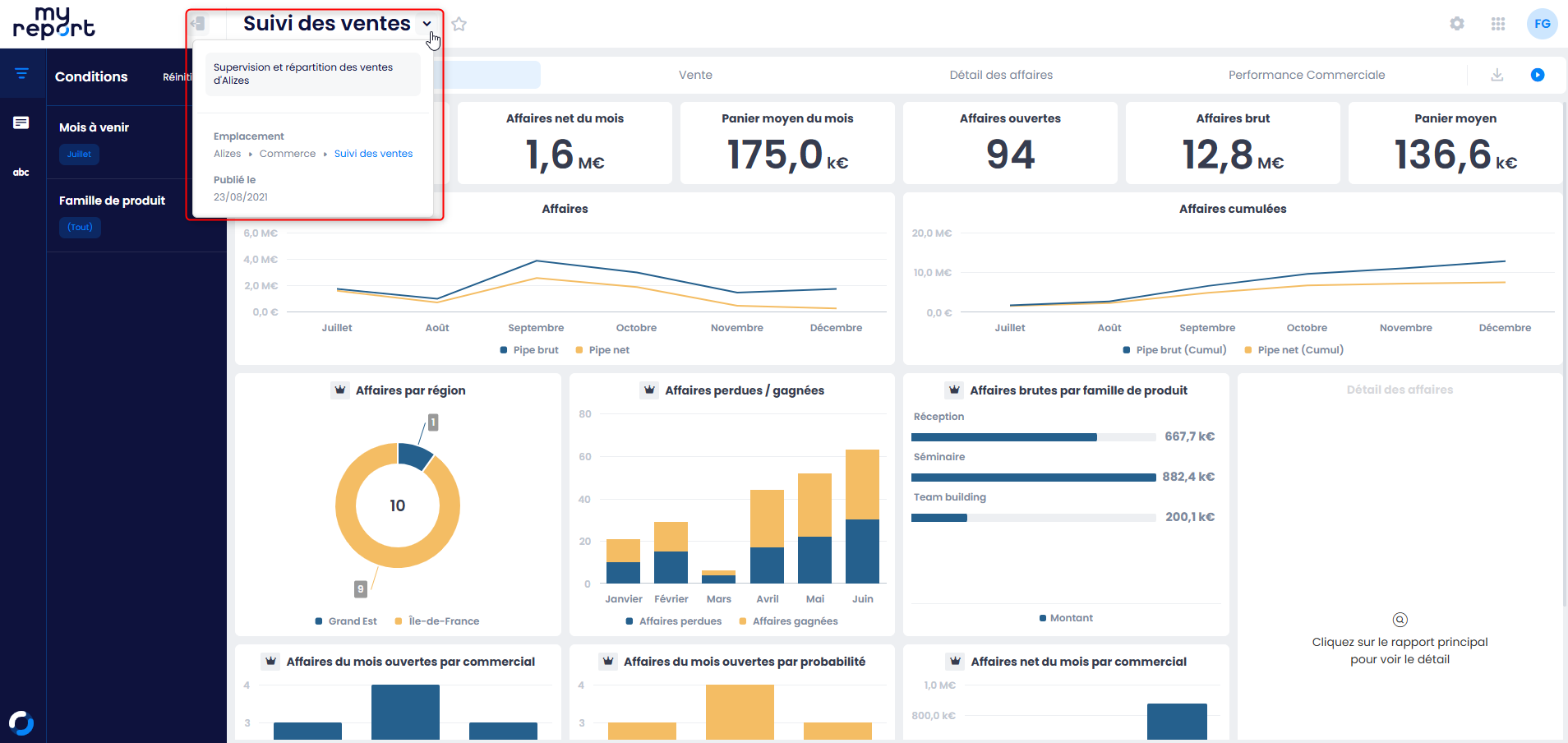Screen dimensions: 1568x743
Task: Click the download icon in tab bar
Action: tap(1497, 75)
